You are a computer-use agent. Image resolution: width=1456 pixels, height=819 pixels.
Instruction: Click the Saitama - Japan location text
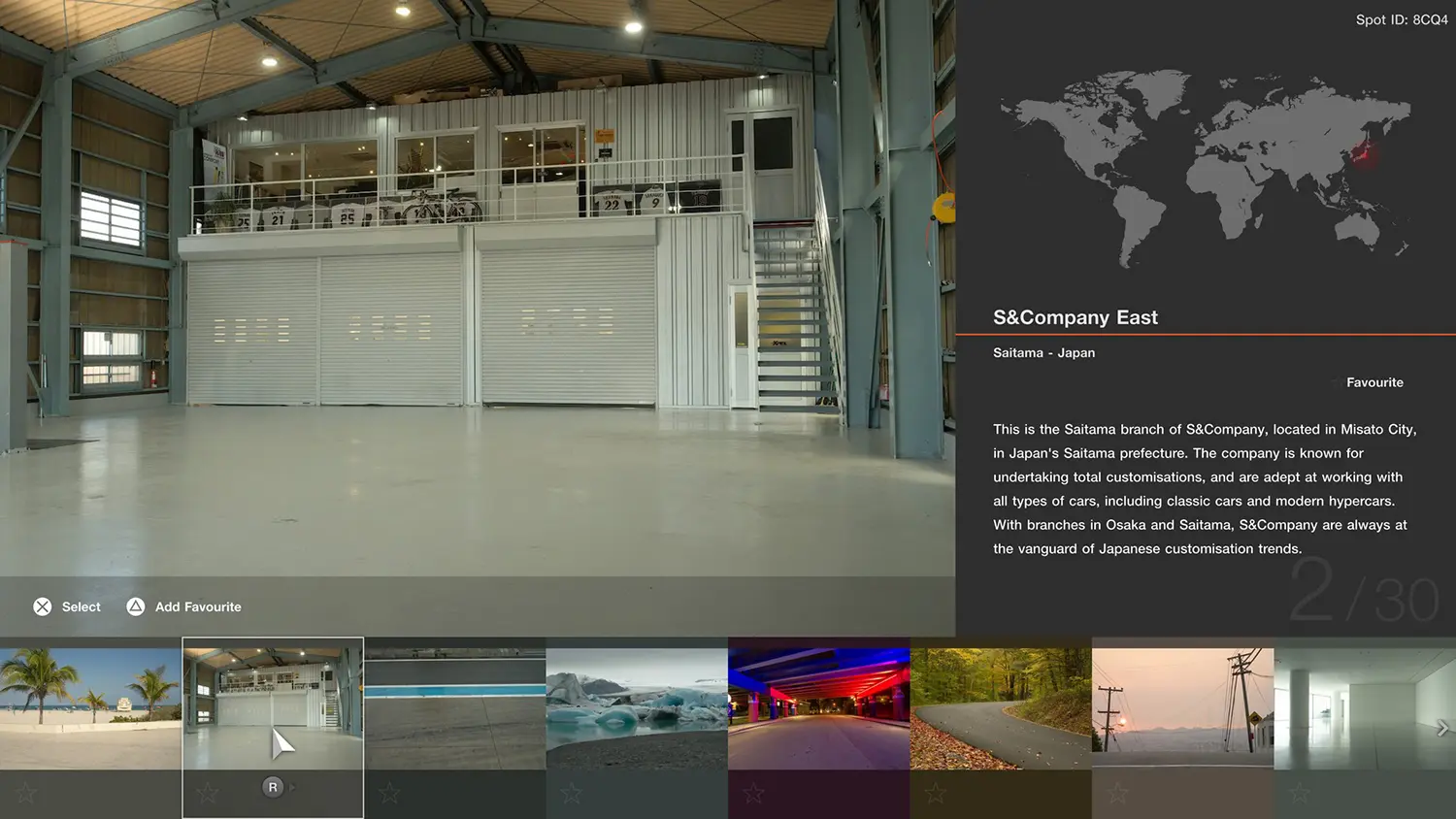tap(1043, 352)
